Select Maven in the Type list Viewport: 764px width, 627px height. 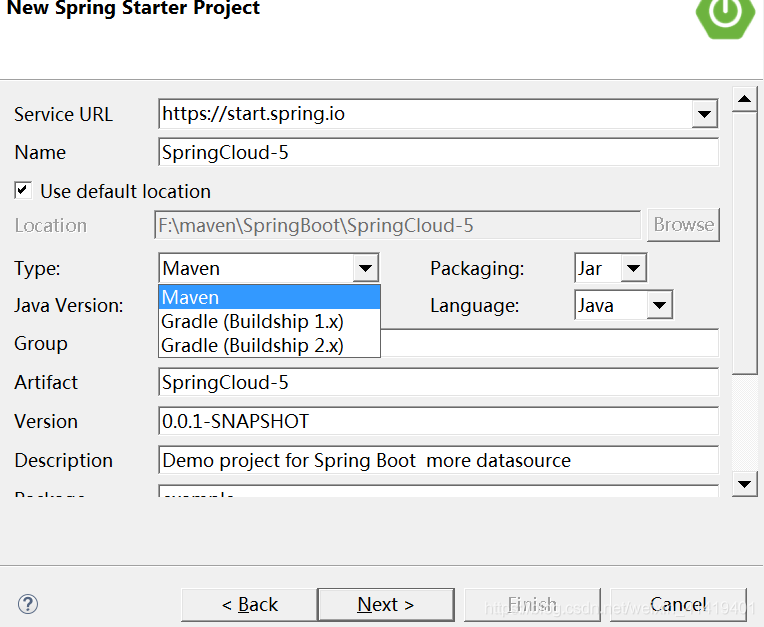point(269,297)
